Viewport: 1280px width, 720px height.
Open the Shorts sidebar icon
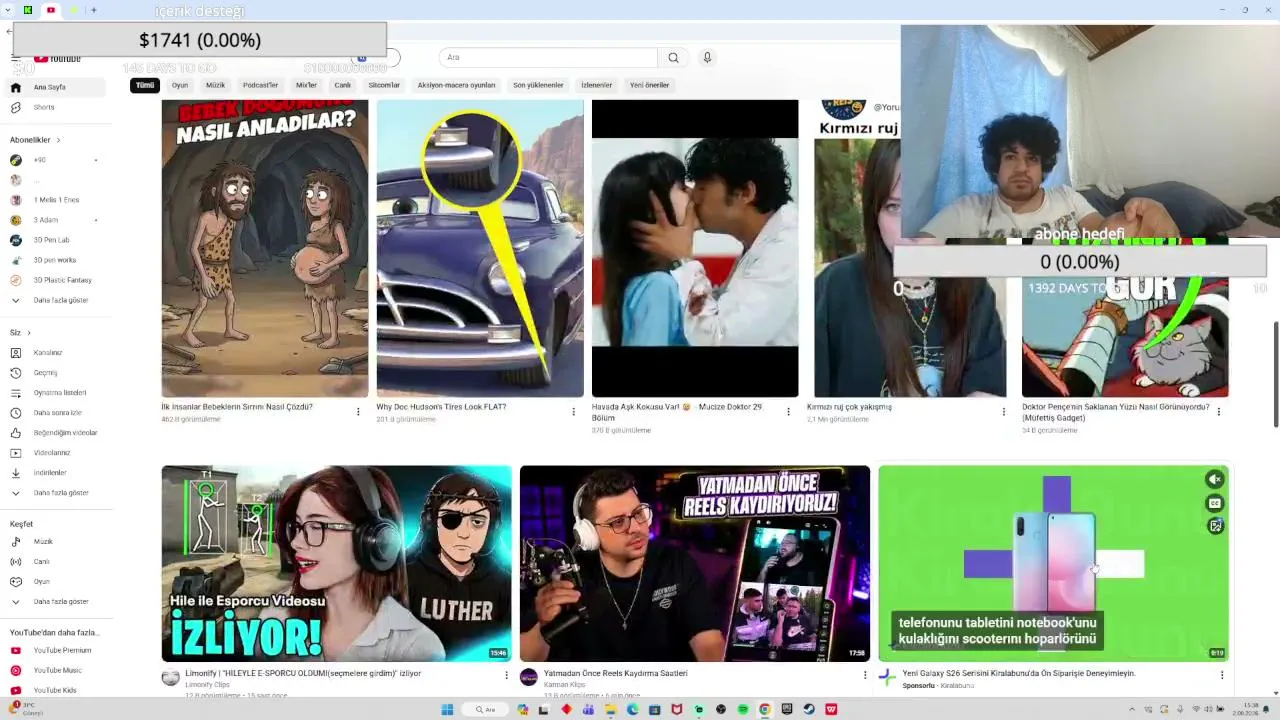point(15,107)
